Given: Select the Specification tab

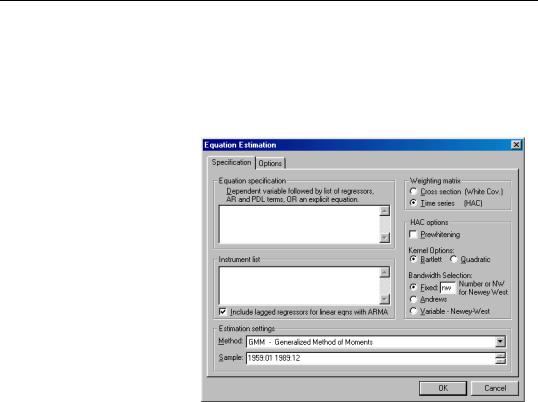Looking at the screenshot, I should [231, 162].
